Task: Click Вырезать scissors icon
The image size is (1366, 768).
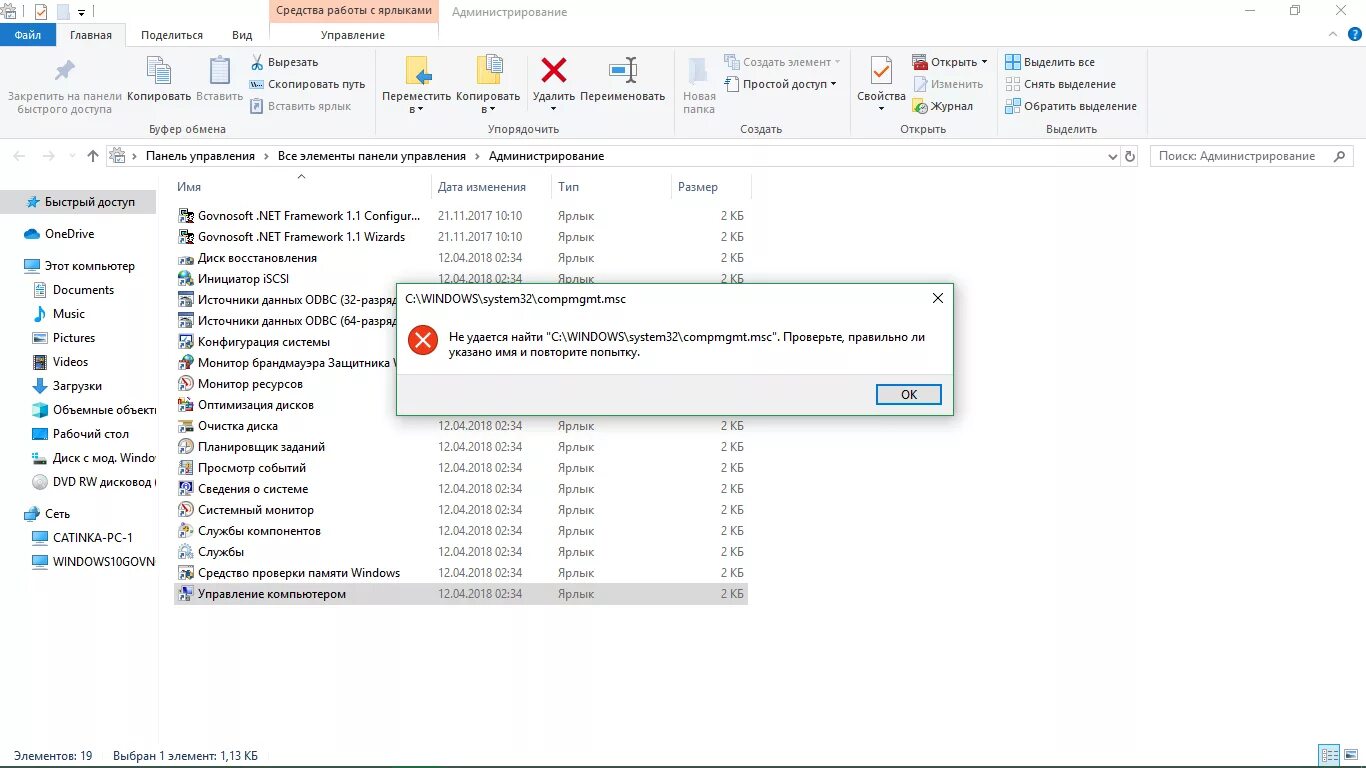Action: [257, 62]
